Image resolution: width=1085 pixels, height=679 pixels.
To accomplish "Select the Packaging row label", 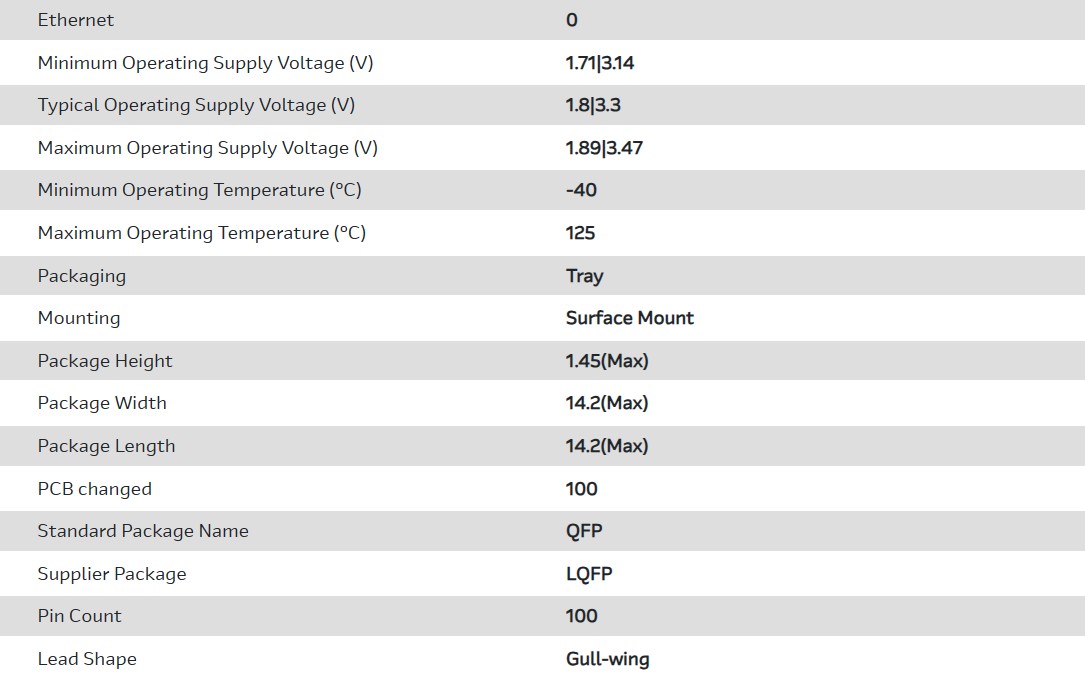I will click(82, 276).
